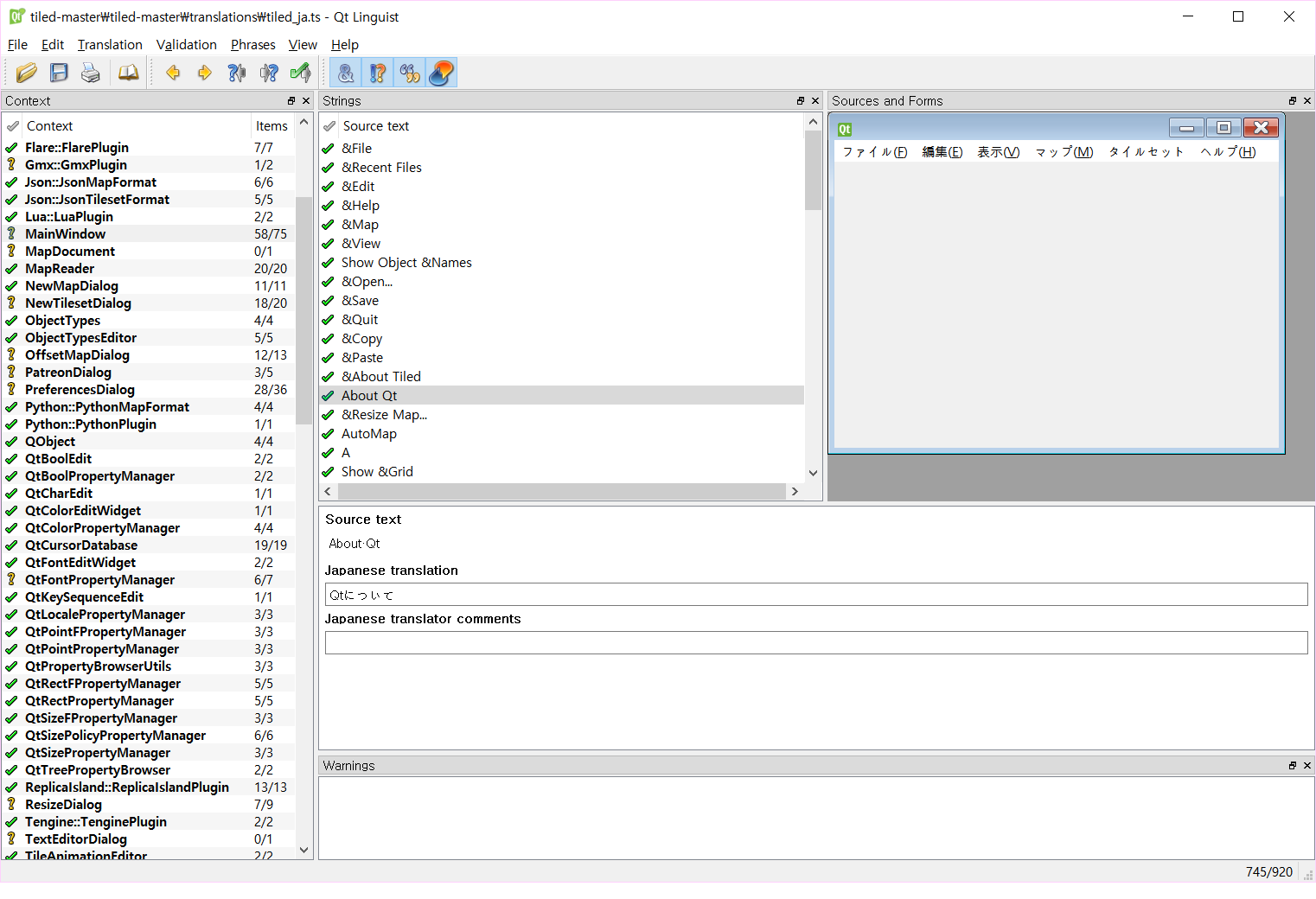Open the View menu
1316x899 pixels.
[303, 45]
